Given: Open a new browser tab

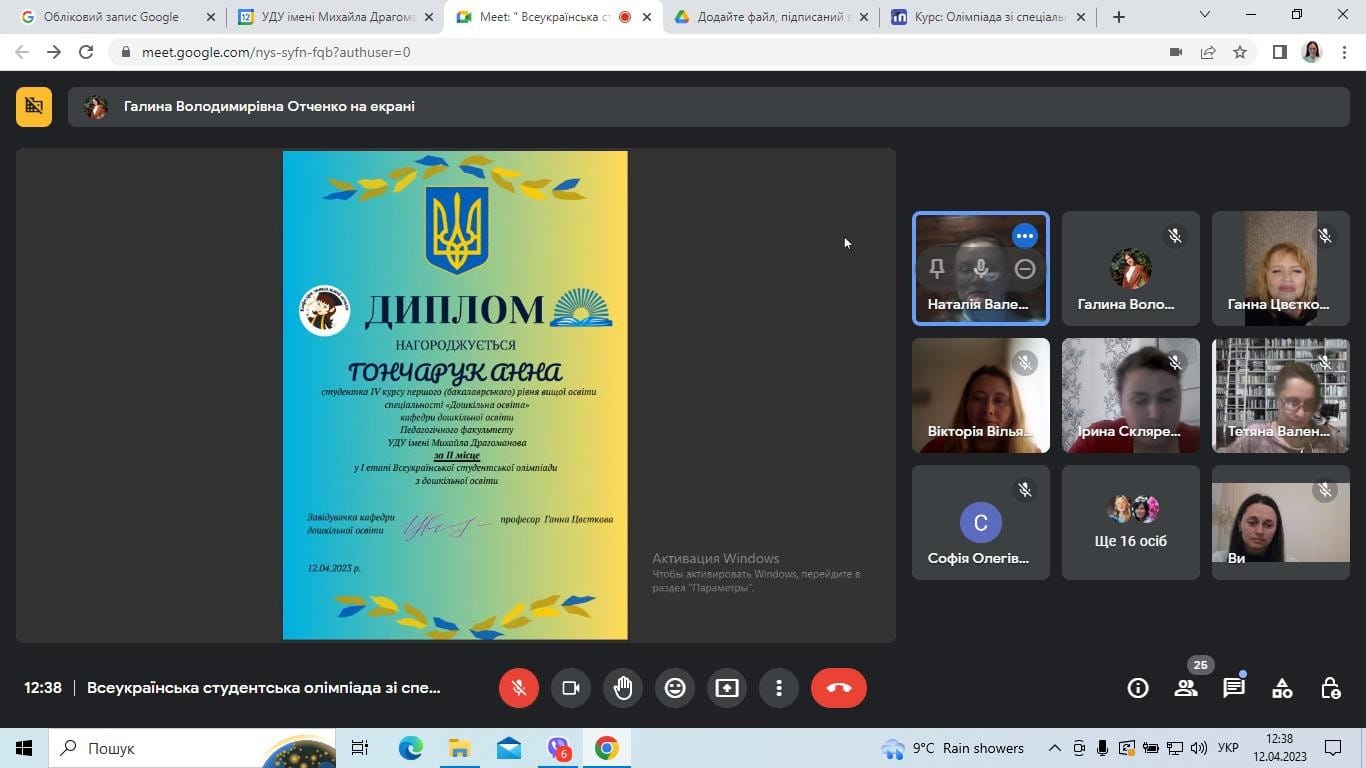Looking at the screenshot, I should (1118, 17).
